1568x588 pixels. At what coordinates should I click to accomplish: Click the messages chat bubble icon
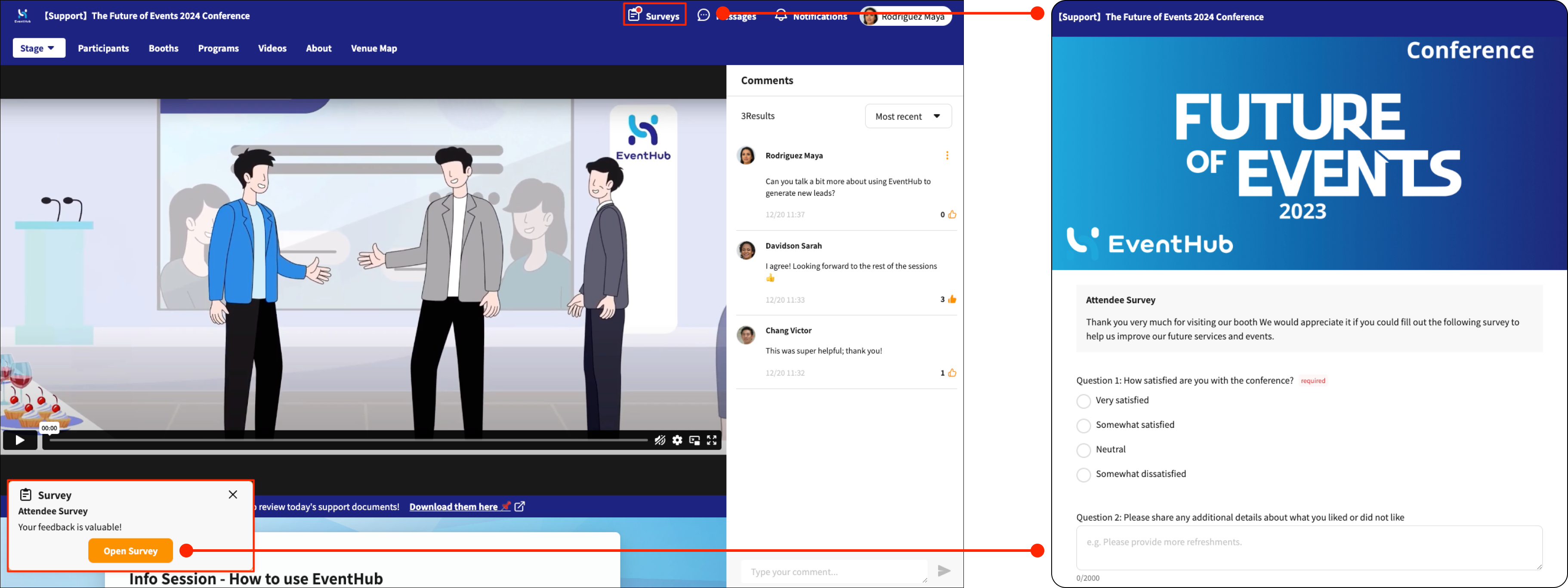pyautogui.click(x=704, y=15)
